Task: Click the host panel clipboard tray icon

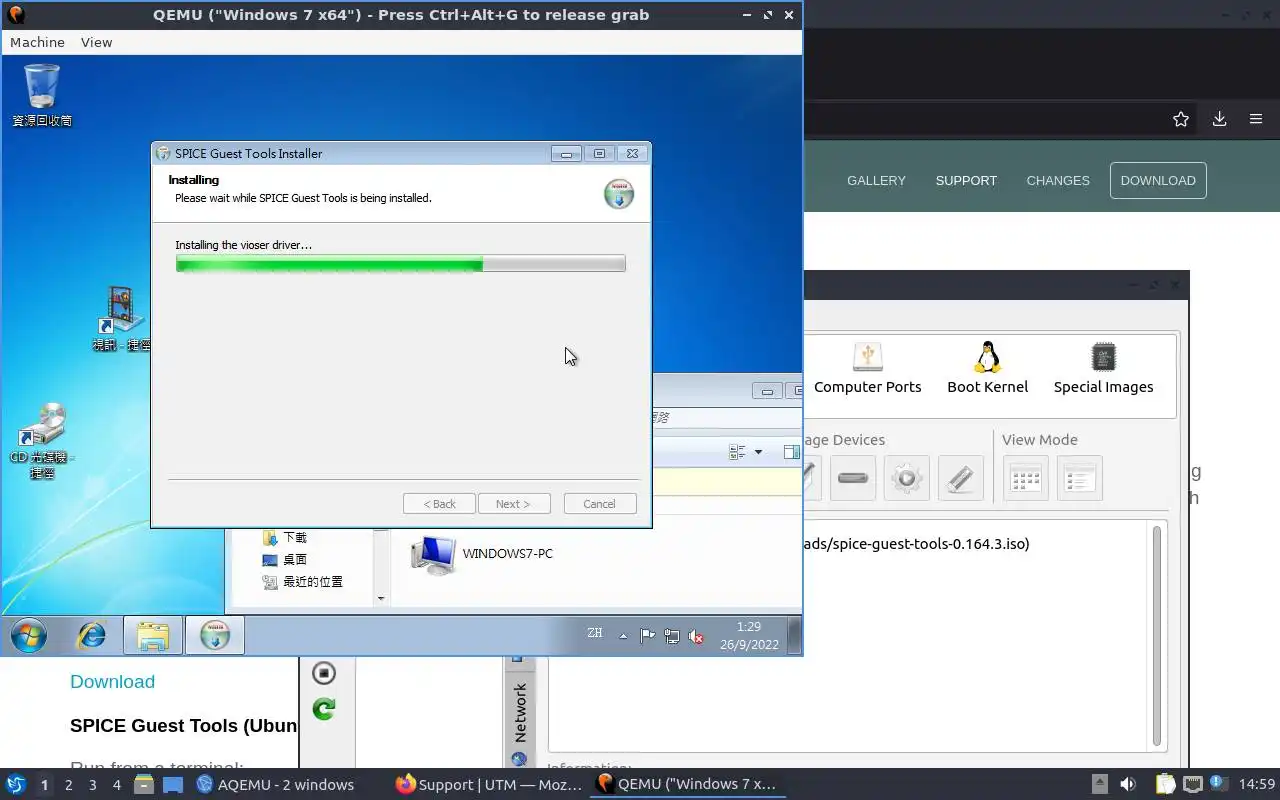Action: coord(1165,784)
